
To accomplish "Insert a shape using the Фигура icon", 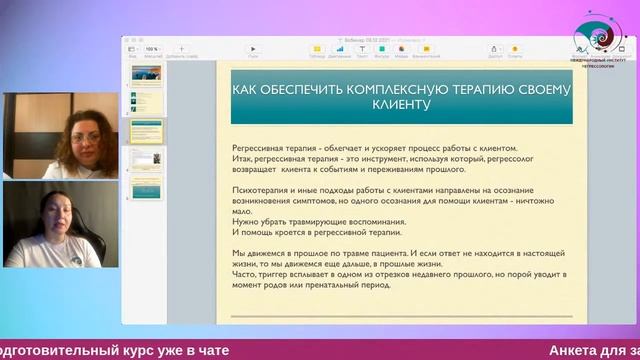I will click(x=382, y=49).
